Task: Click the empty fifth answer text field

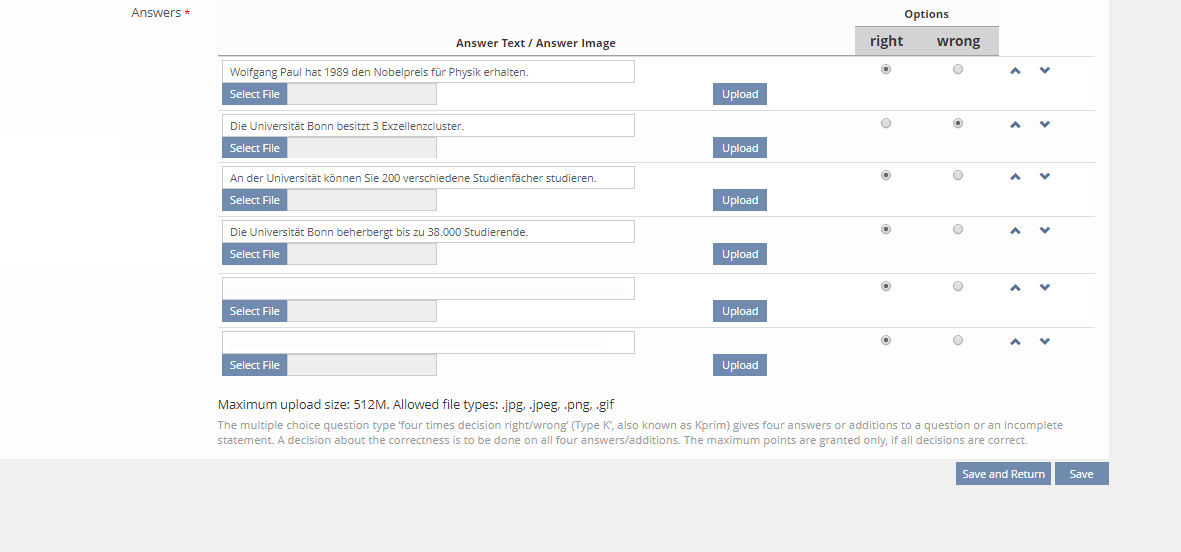Action: coord(428,289)
